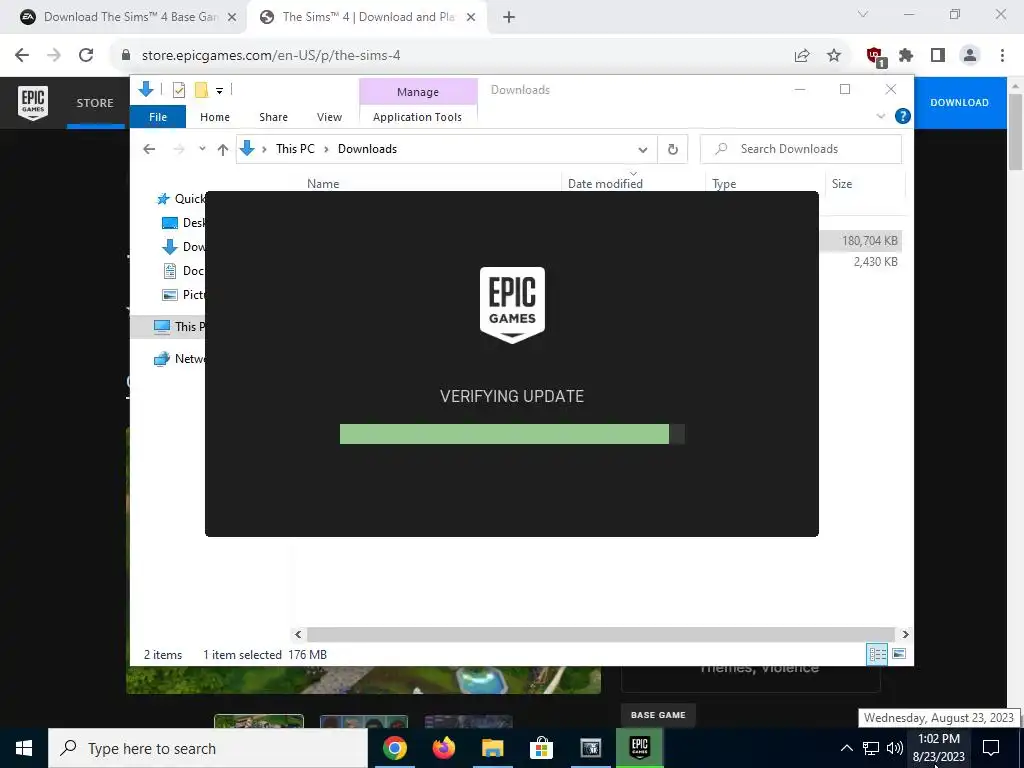The width and height of the screenshot is (1024, 768).
Task: Open the Home ribbon tab in File Explorer
Action: (x=215, y=117)
